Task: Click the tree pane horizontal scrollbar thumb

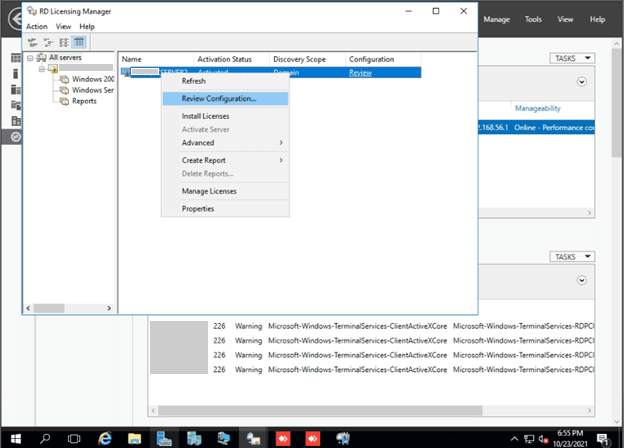Action: pos(49,308)
